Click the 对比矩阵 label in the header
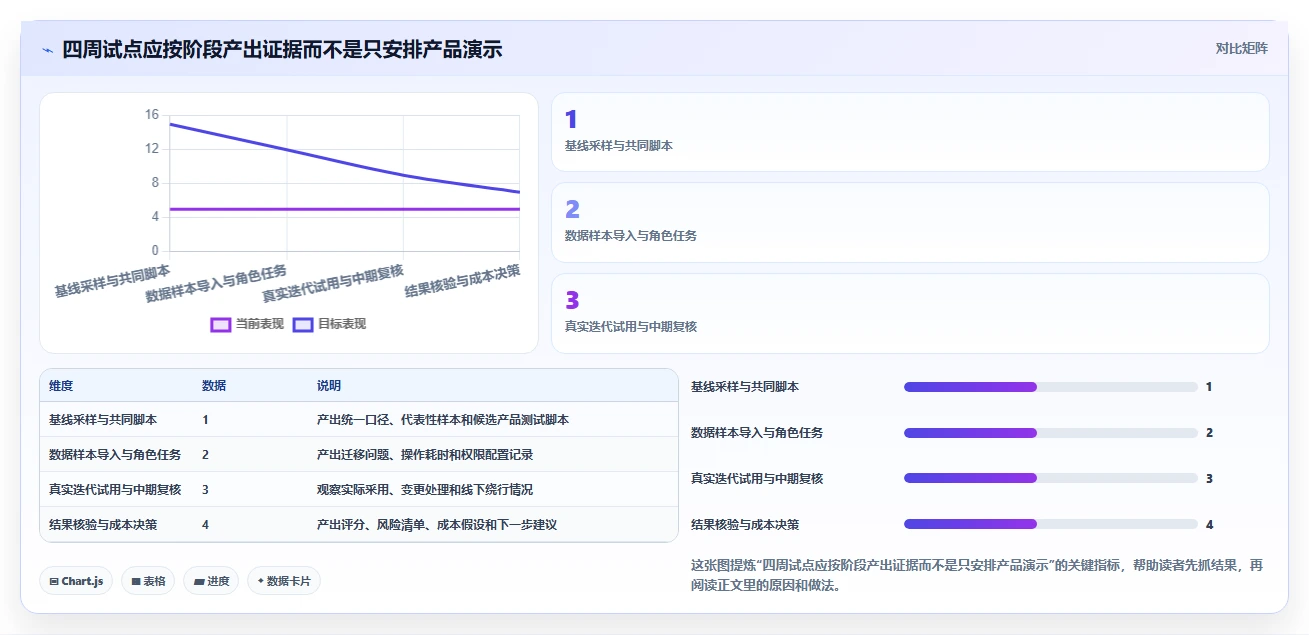 1241,48
